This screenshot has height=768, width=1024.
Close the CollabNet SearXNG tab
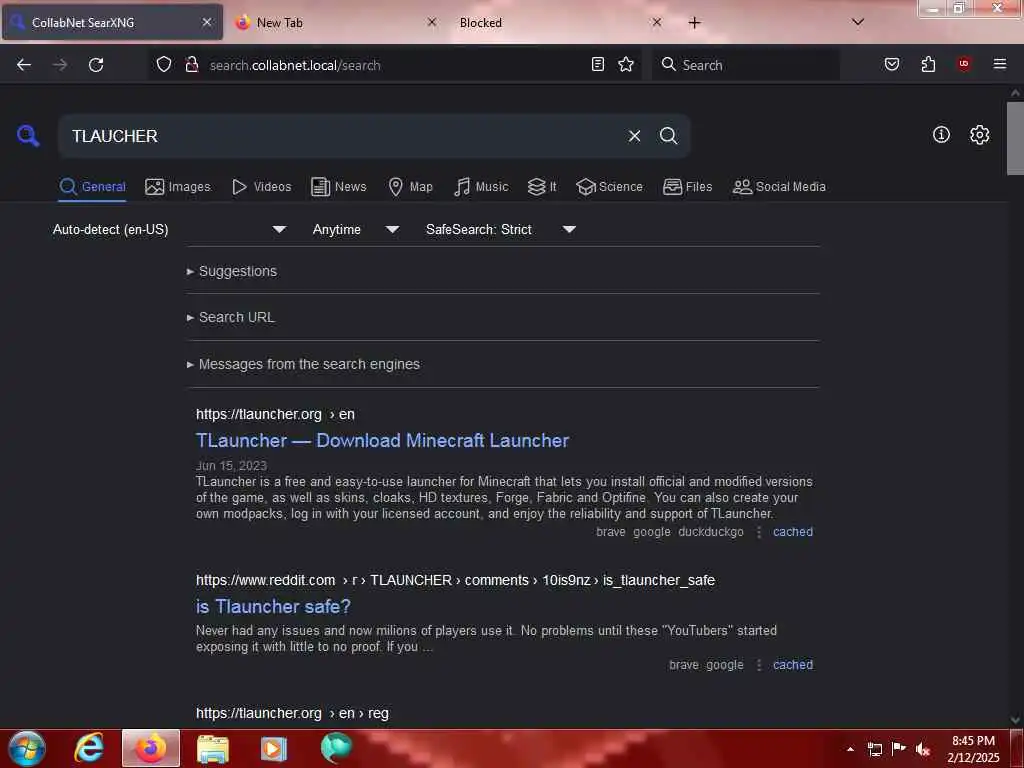point(206,22)
